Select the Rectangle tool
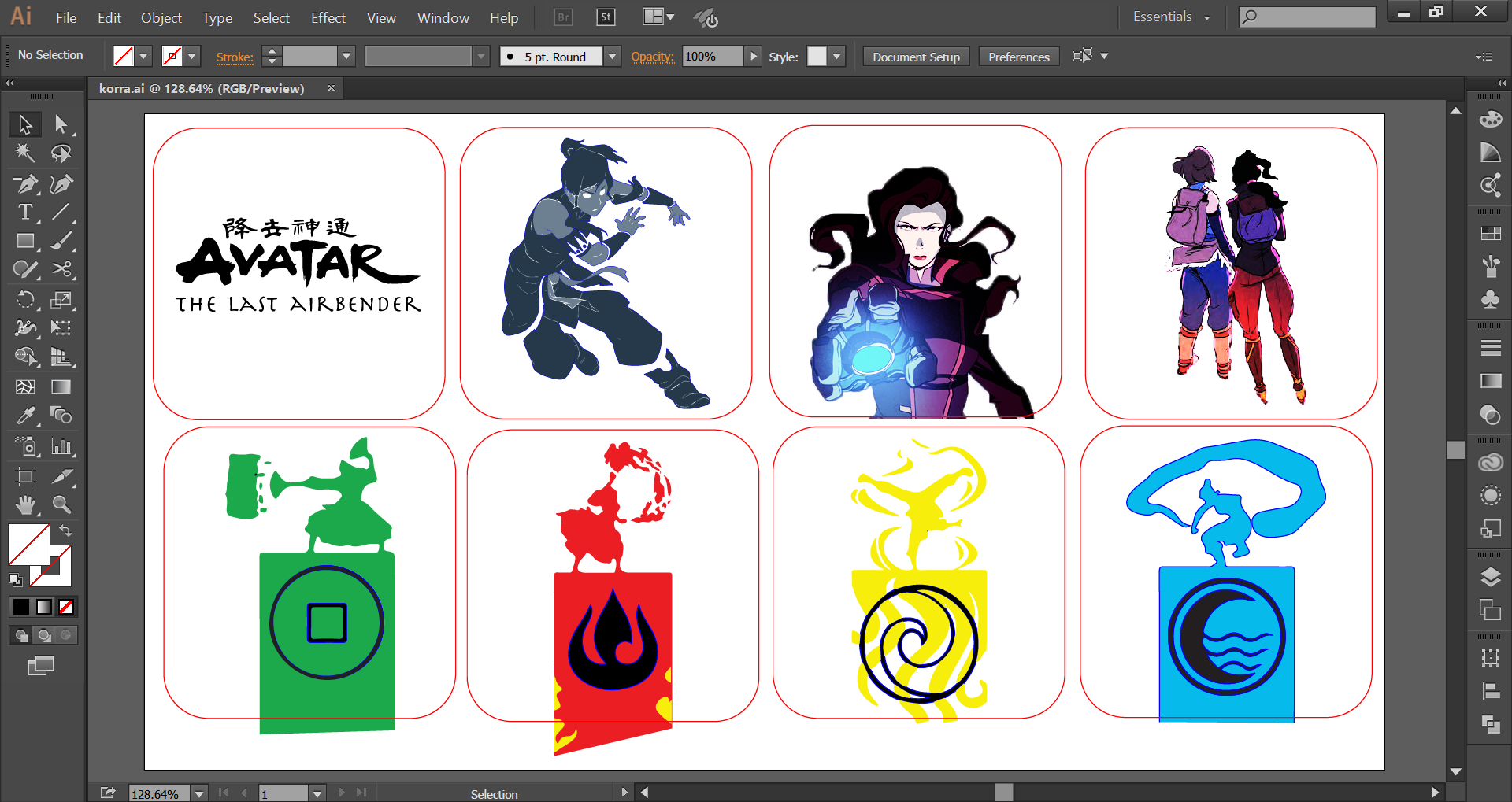Screen dimensions: 1512x802 coord(25,241)
